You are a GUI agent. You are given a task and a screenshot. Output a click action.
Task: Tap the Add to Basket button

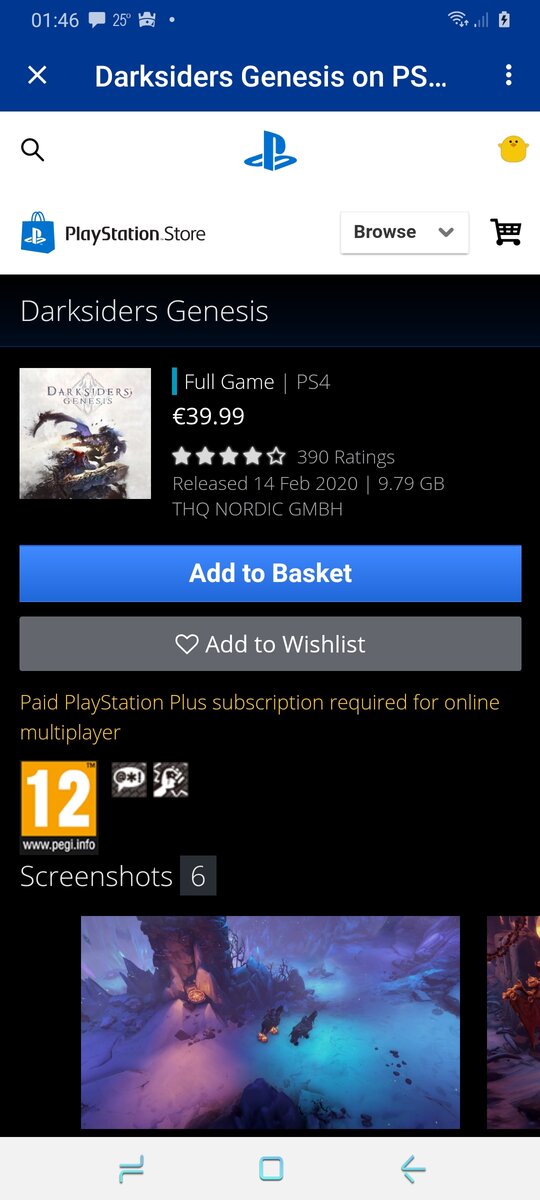click(270, 573)
